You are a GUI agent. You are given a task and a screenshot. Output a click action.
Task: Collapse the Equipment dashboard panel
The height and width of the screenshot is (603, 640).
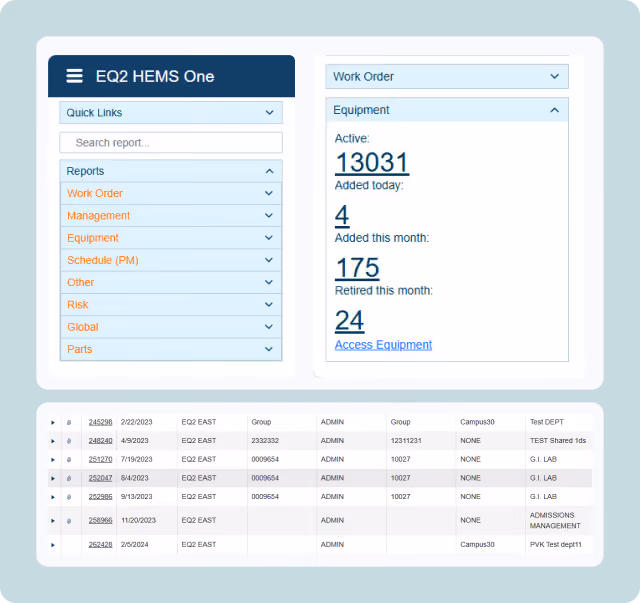click(x=447, y=110)
